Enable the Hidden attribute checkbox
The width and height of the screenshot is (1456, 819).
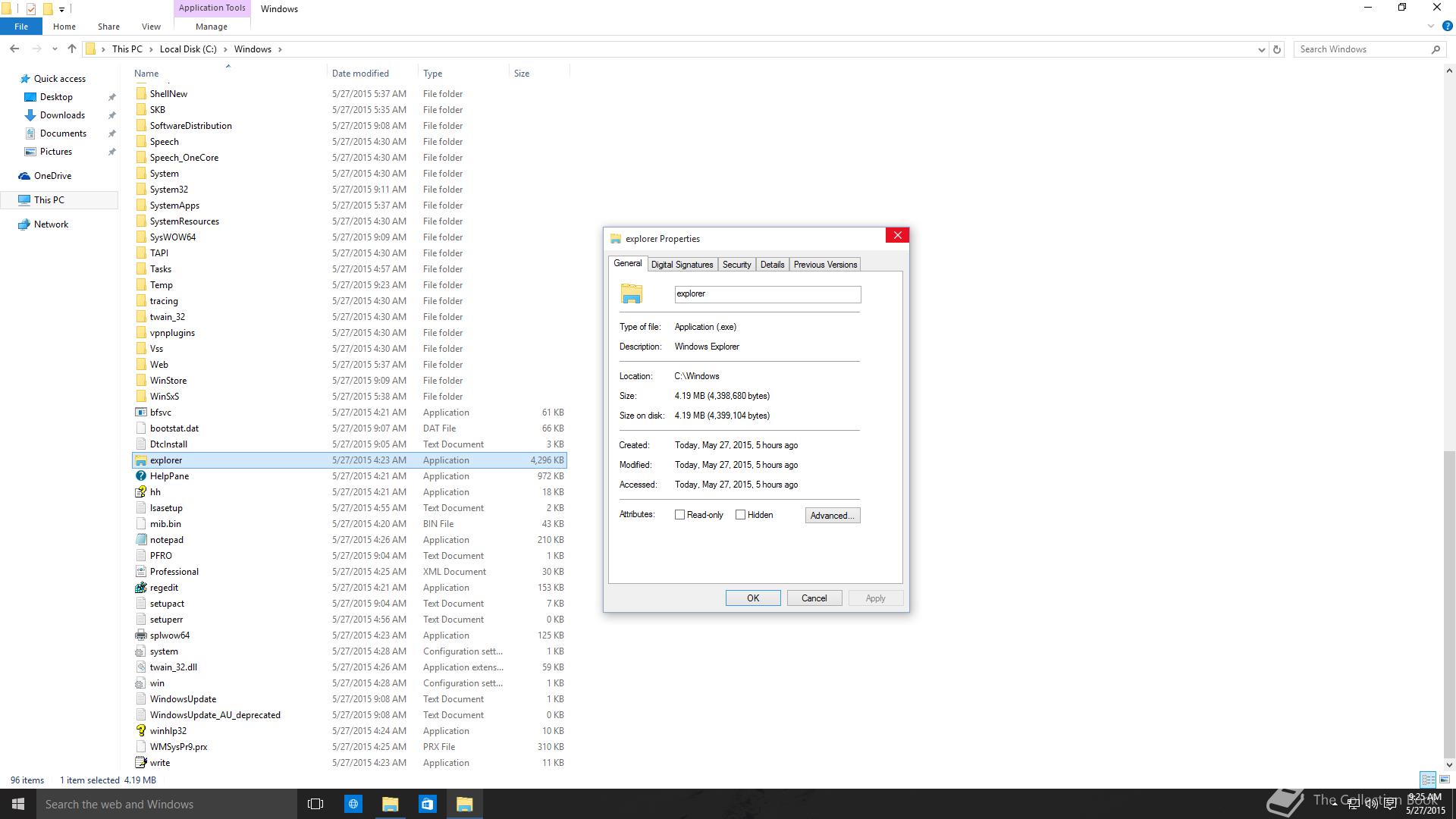[x=740, y=515]
